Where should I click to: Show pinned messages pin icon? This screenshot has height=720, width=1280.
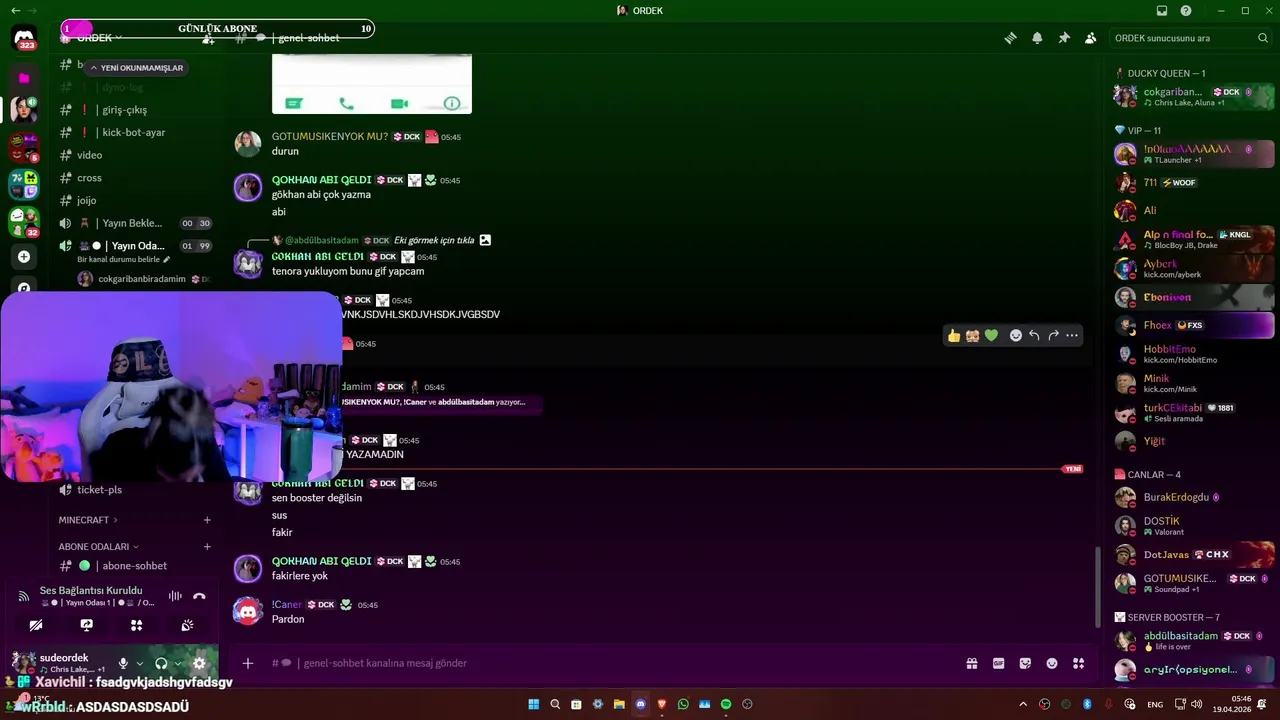click(1064, 38)
